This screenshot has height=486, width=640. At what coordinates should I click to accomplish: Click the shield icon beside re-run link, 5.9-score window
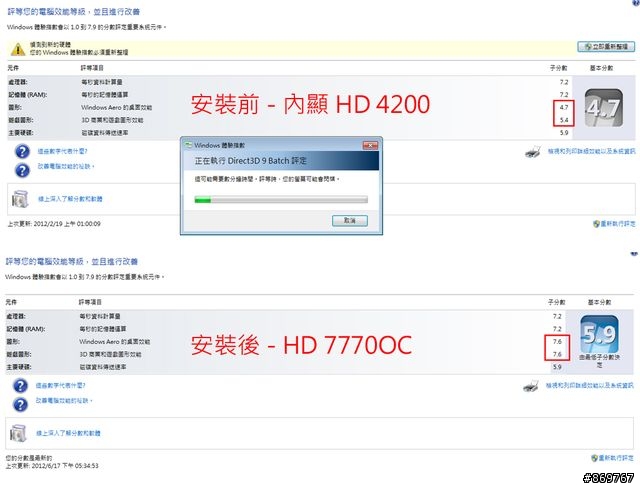pyautogui.click(x=595, y=458)
